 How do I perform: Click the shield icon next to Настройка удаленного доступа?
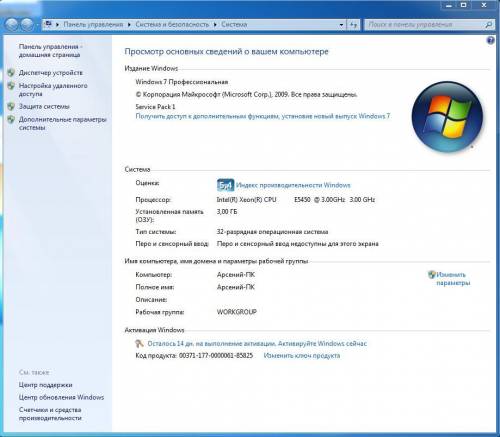coord(11,86)
